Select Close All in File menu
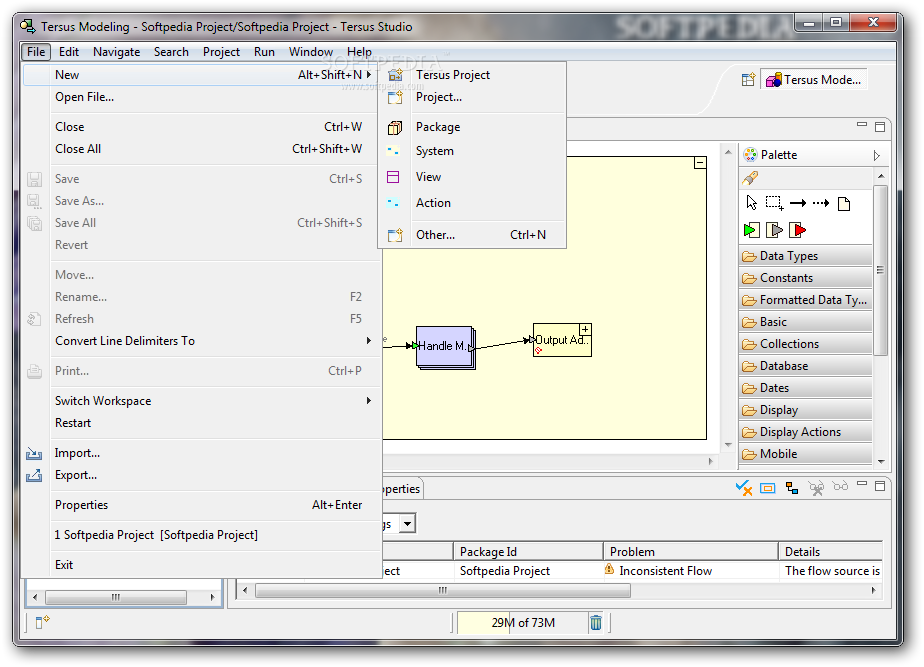Screen dimensions: 924x667 (x=202, y=148)
